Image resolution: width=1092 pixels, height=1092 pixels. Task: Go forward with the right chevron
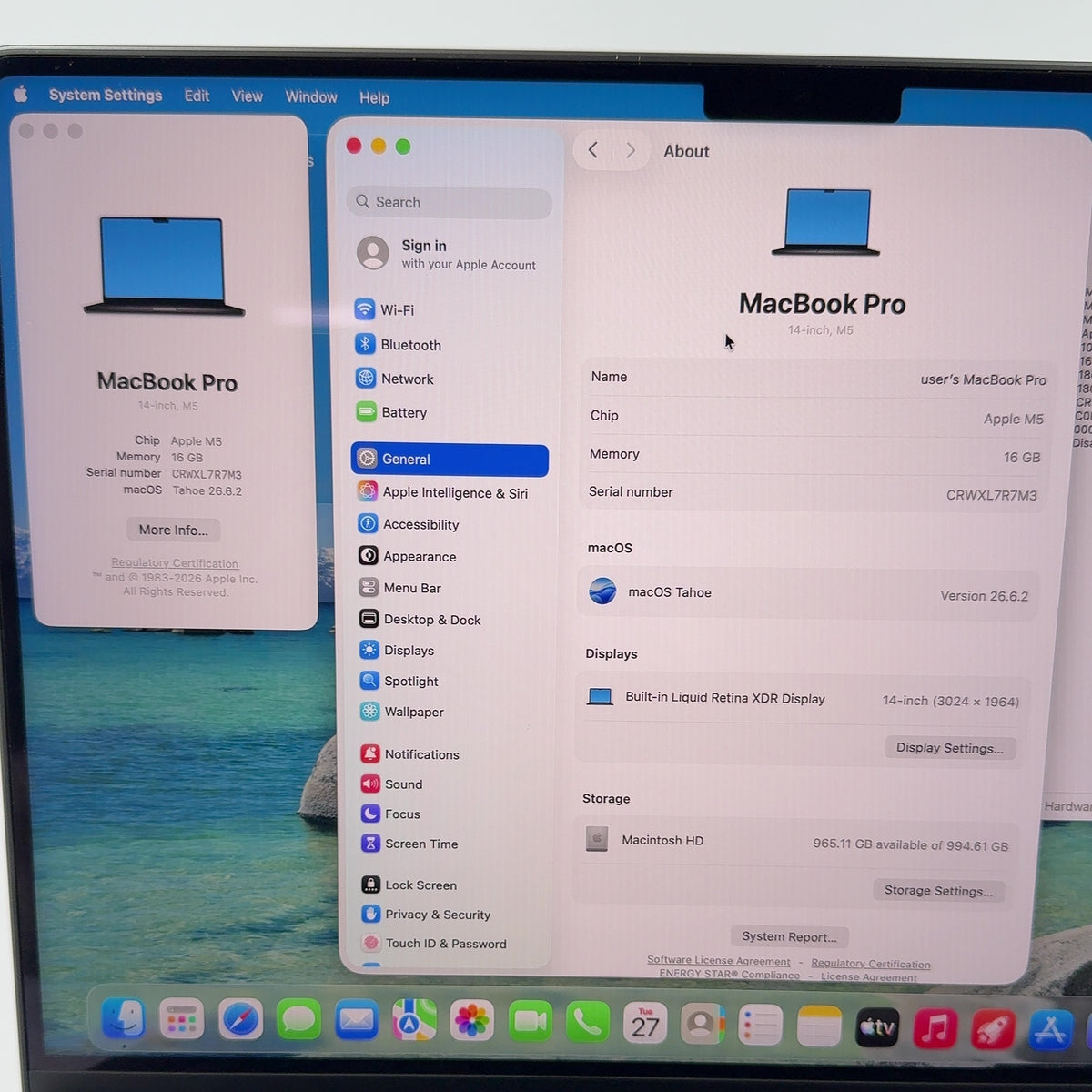click(x=631, y=150)
